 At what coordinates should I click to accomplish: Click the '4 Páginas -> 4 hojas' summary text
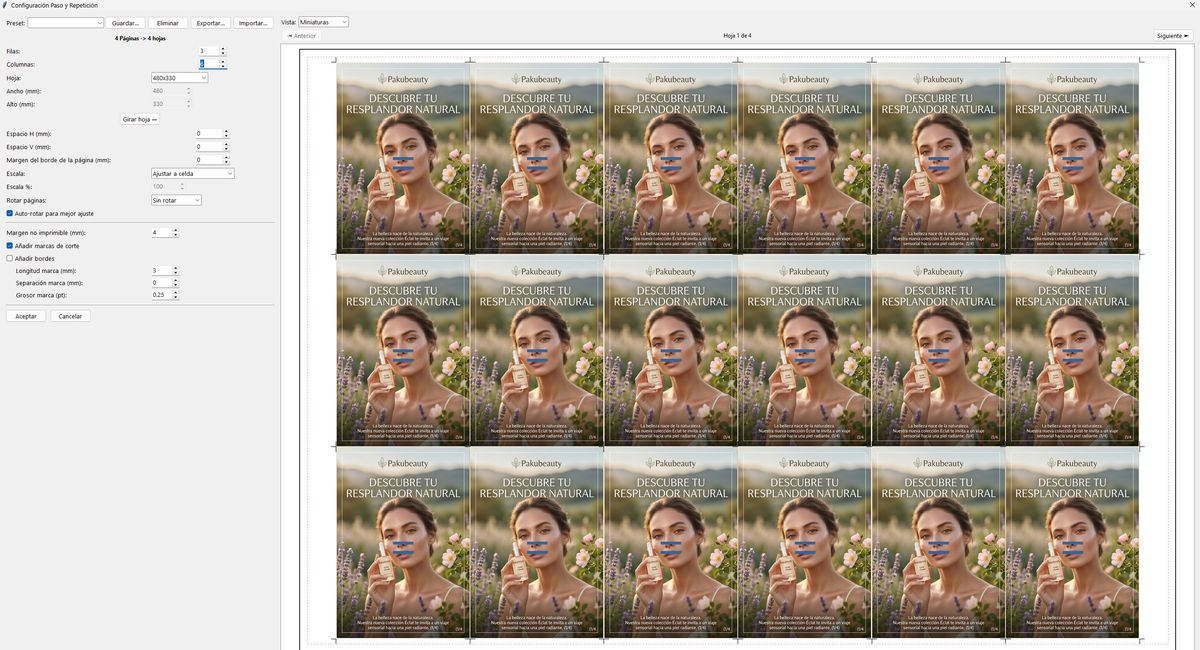point(140,38)
